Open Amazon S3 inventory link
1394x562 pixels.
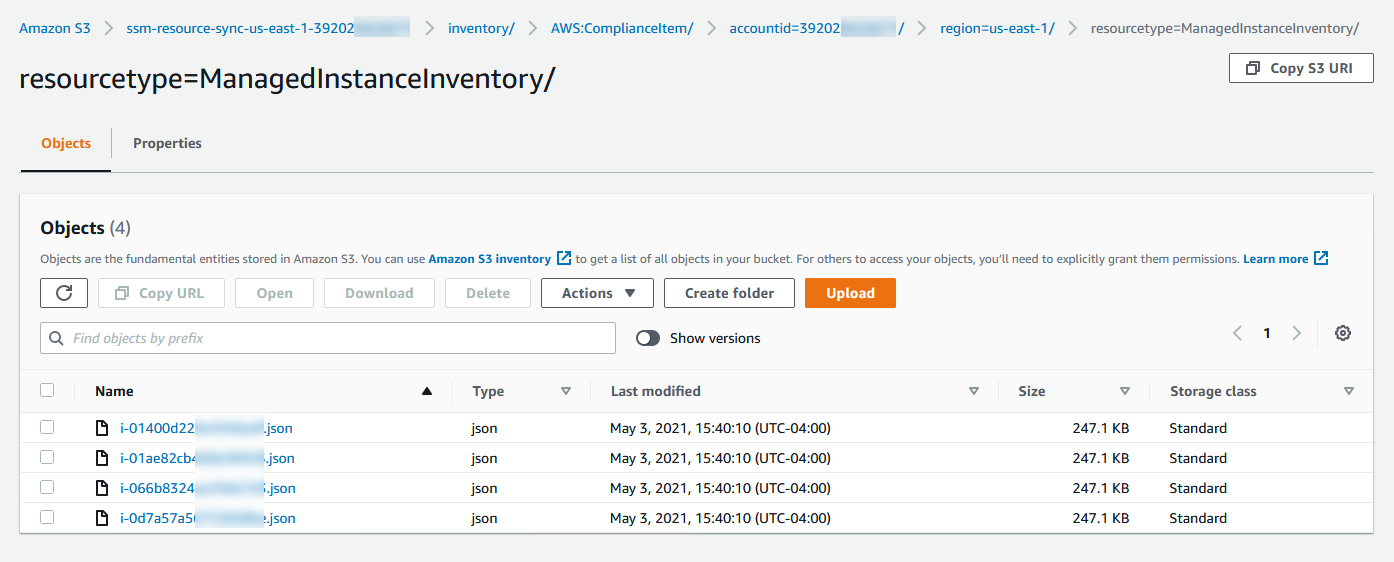490,258
